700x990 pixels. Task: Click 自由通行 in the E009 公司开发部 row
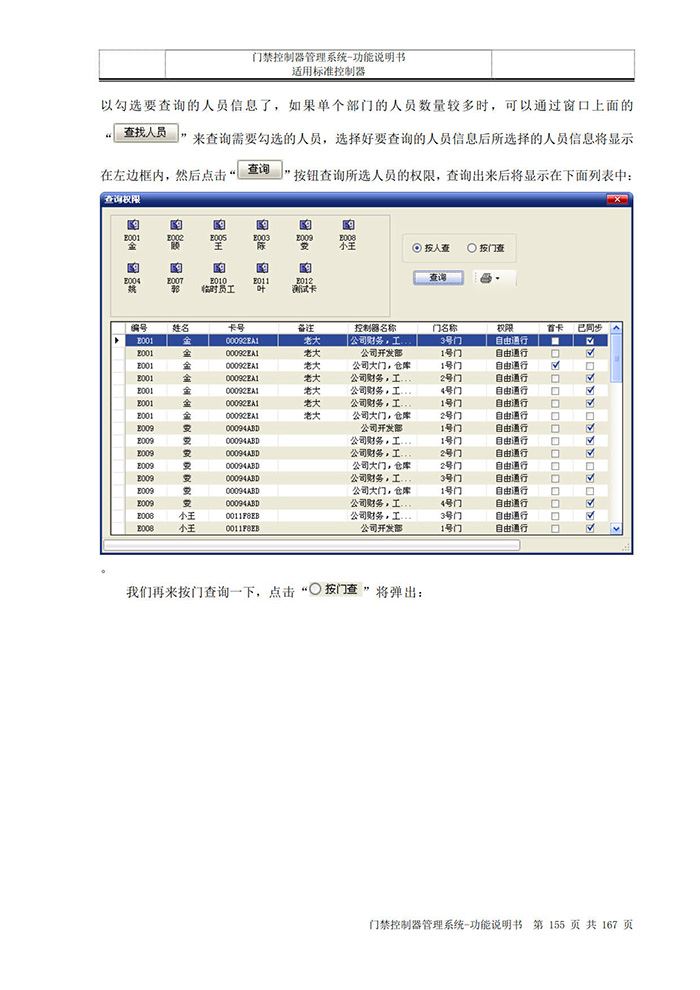coord(511,428)
